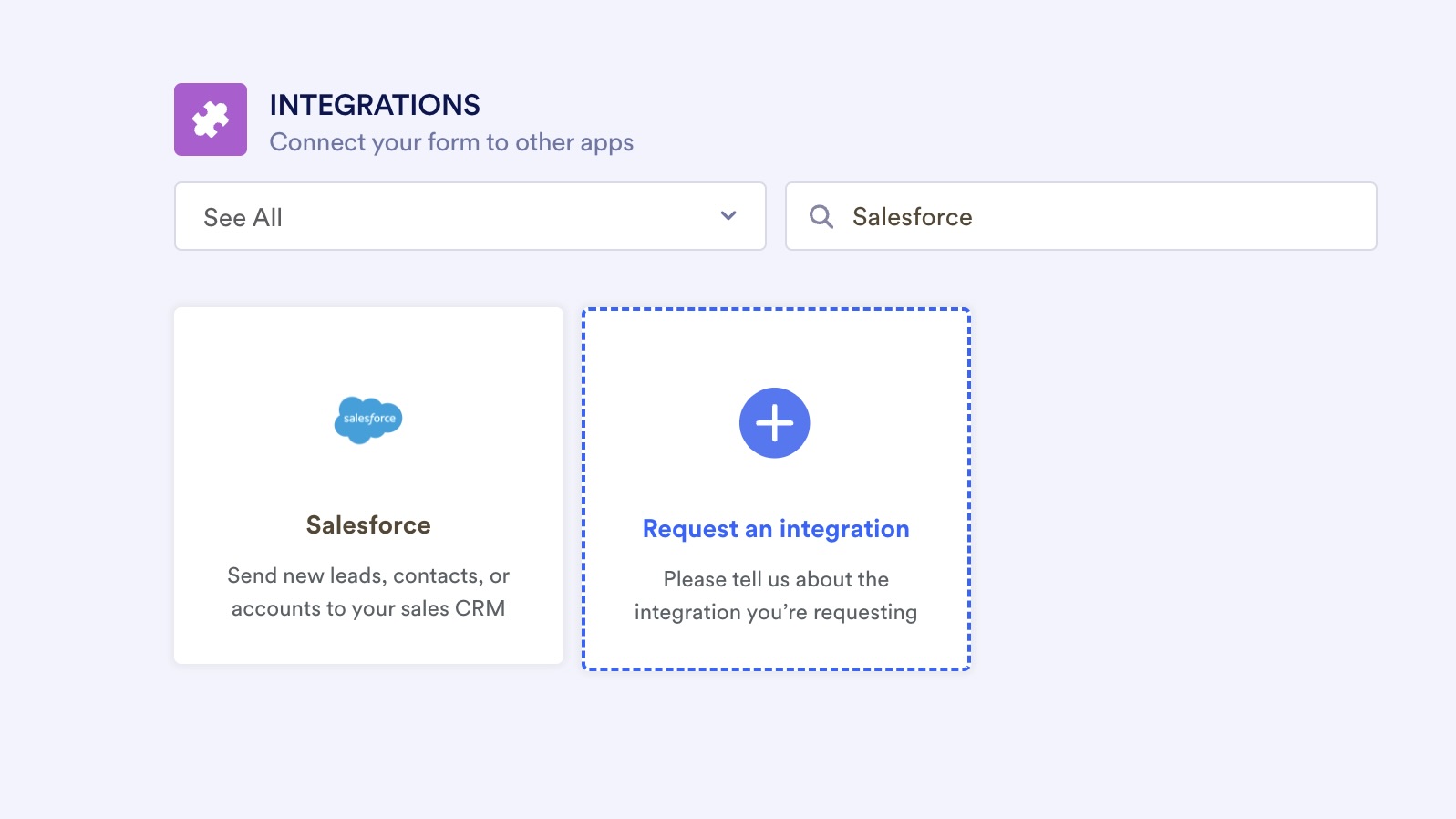This screenshot has width=1456, height=819.
Task: Click the "See All" label text
Action: 243,218
